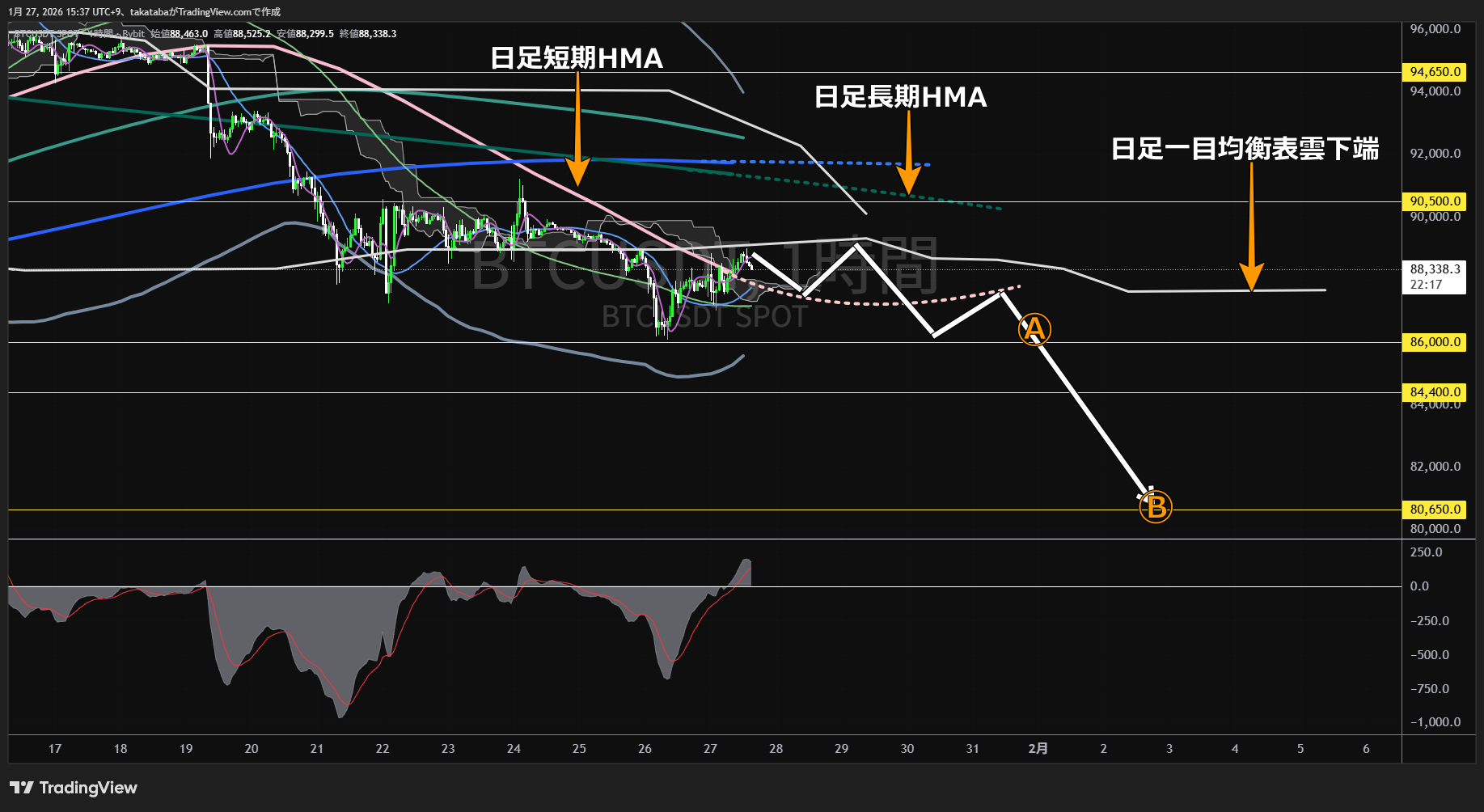The image size is (1484, 812).
Task: Click the yellow 90,500.0 price label
Action: 1435,201
